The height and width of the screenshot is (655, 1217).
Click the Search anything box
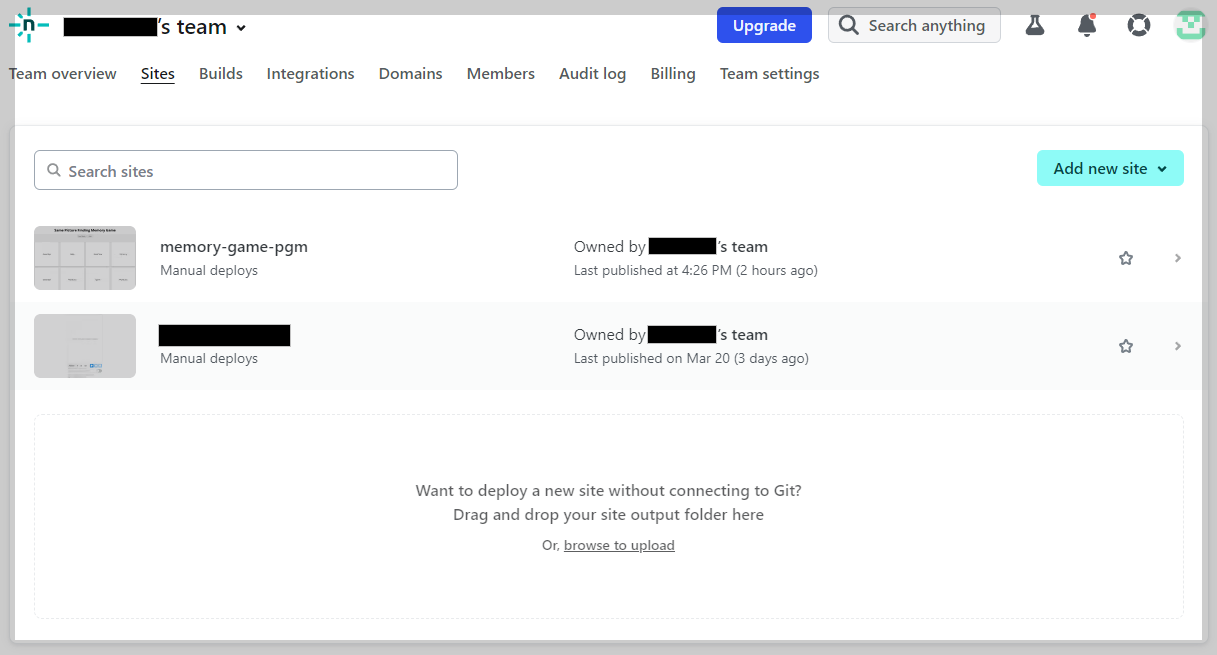(914, 25)
